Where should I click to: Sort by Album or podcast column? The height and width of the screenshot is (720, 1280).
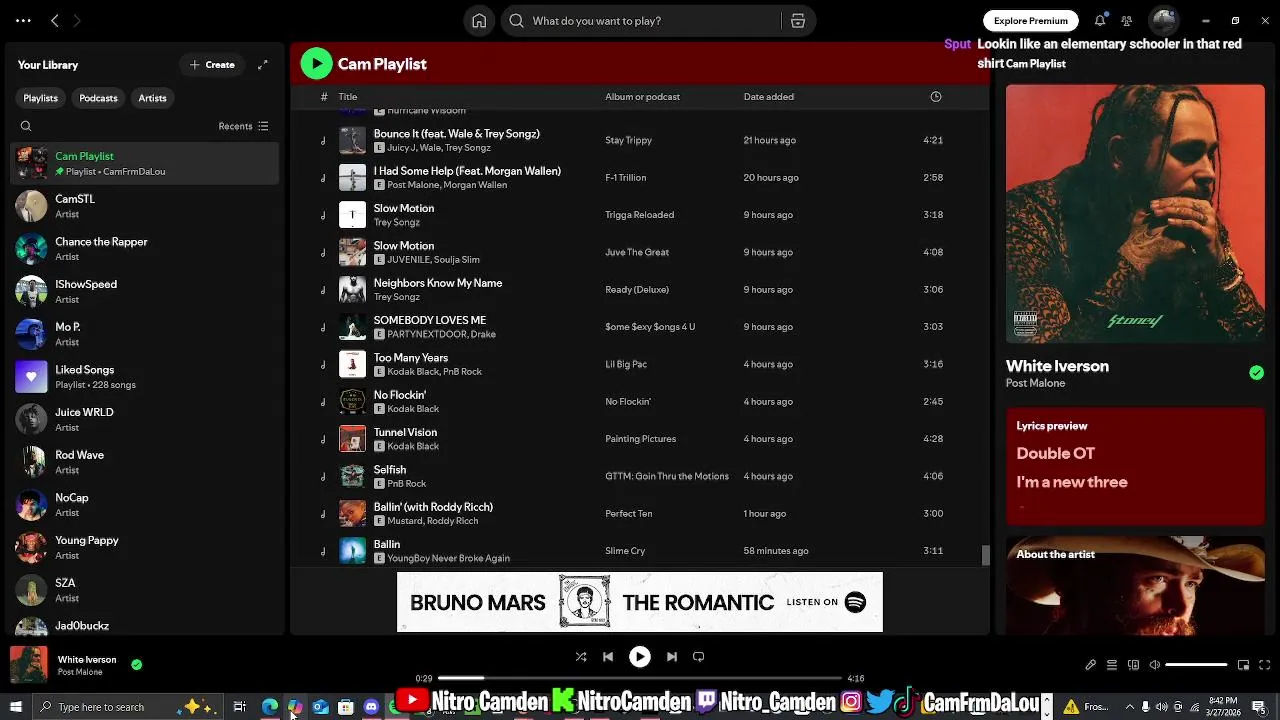point(642,97)
